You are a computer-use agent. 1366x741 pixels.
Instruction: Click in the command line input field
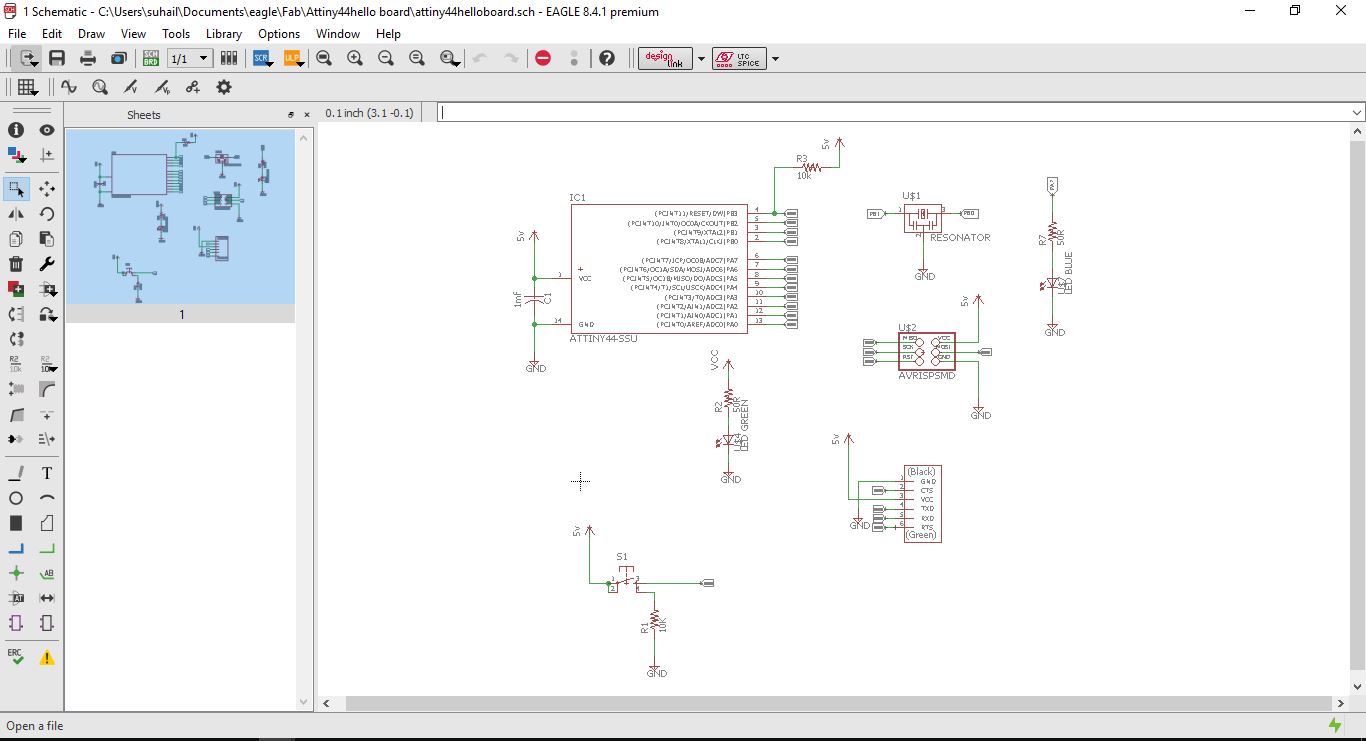(893, 113)
